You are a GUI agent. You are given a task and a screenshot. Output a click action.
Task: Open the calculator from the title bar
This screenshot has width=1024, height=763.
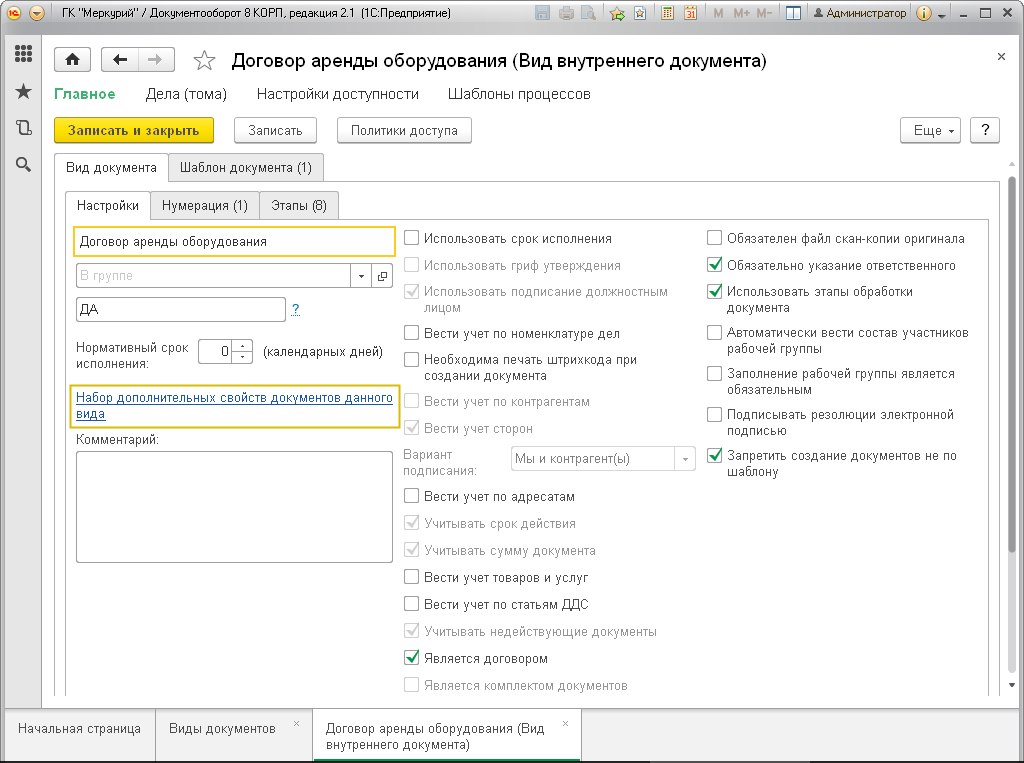tap(667, 13)
